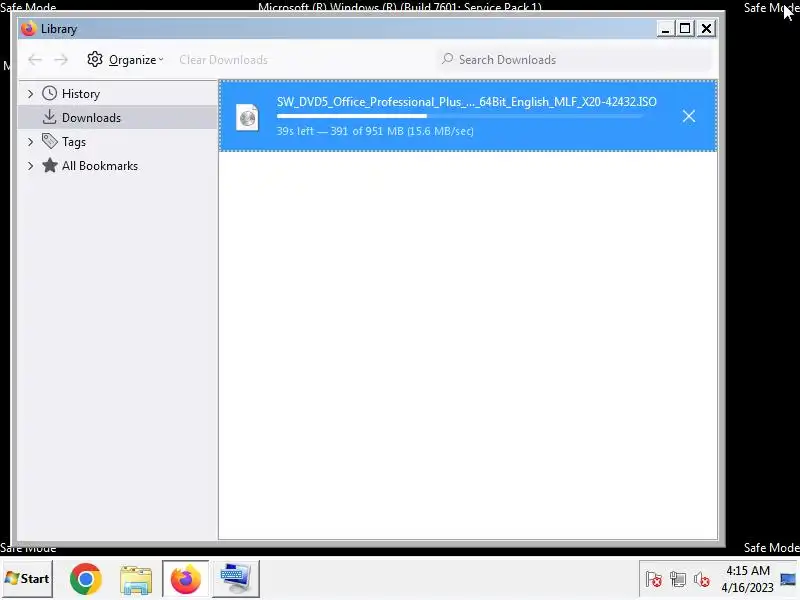Click the Action Center flag tray icon

click(654, 580)
